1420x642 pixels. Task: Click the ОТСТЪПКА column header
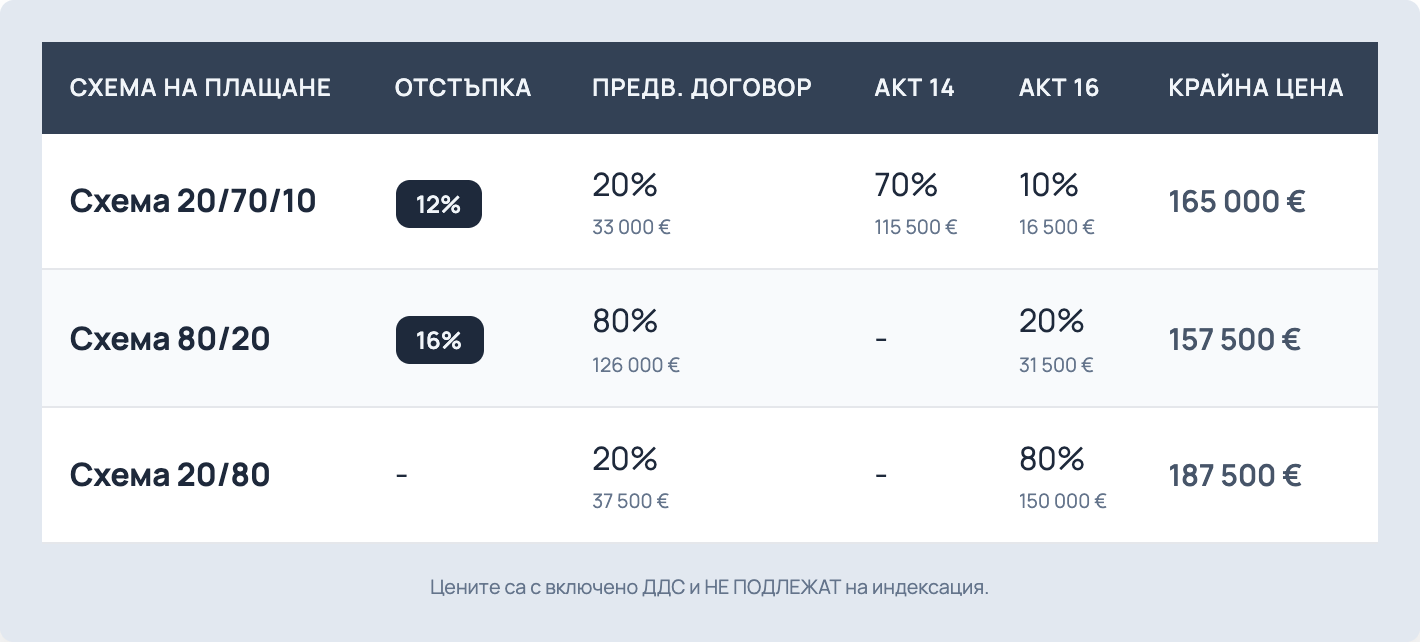(463, 88)
